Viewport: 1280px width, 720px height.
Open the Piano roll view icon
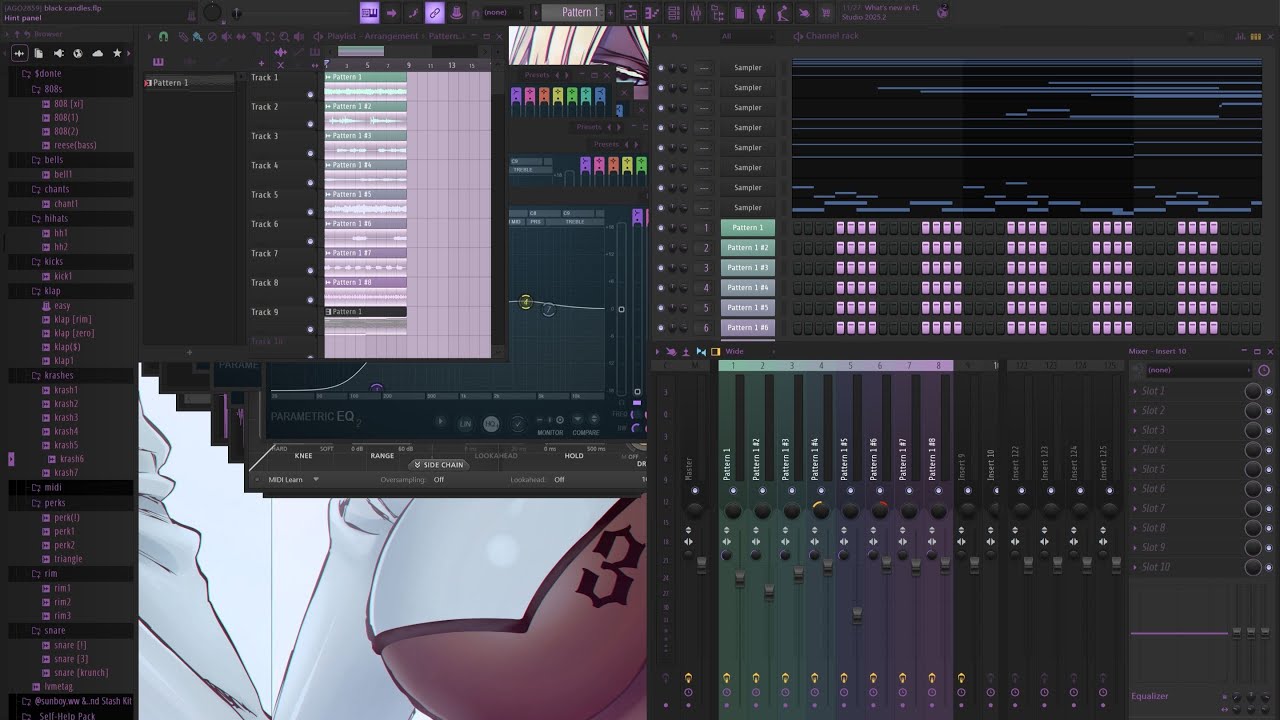652,13
